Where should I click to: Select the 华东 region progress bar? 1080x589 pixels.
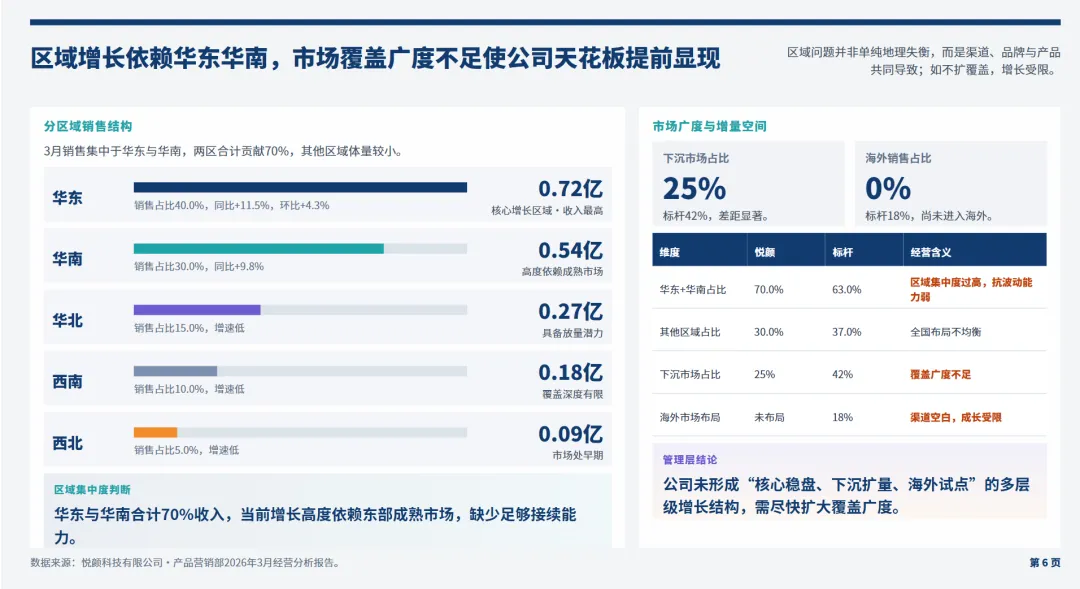click(297, 185)
